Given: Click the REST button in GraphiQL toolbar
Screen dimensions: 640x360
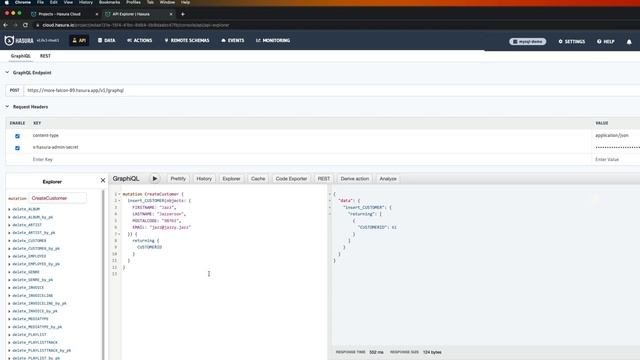Looking at the screenshot, I should [x=324, y=179].
